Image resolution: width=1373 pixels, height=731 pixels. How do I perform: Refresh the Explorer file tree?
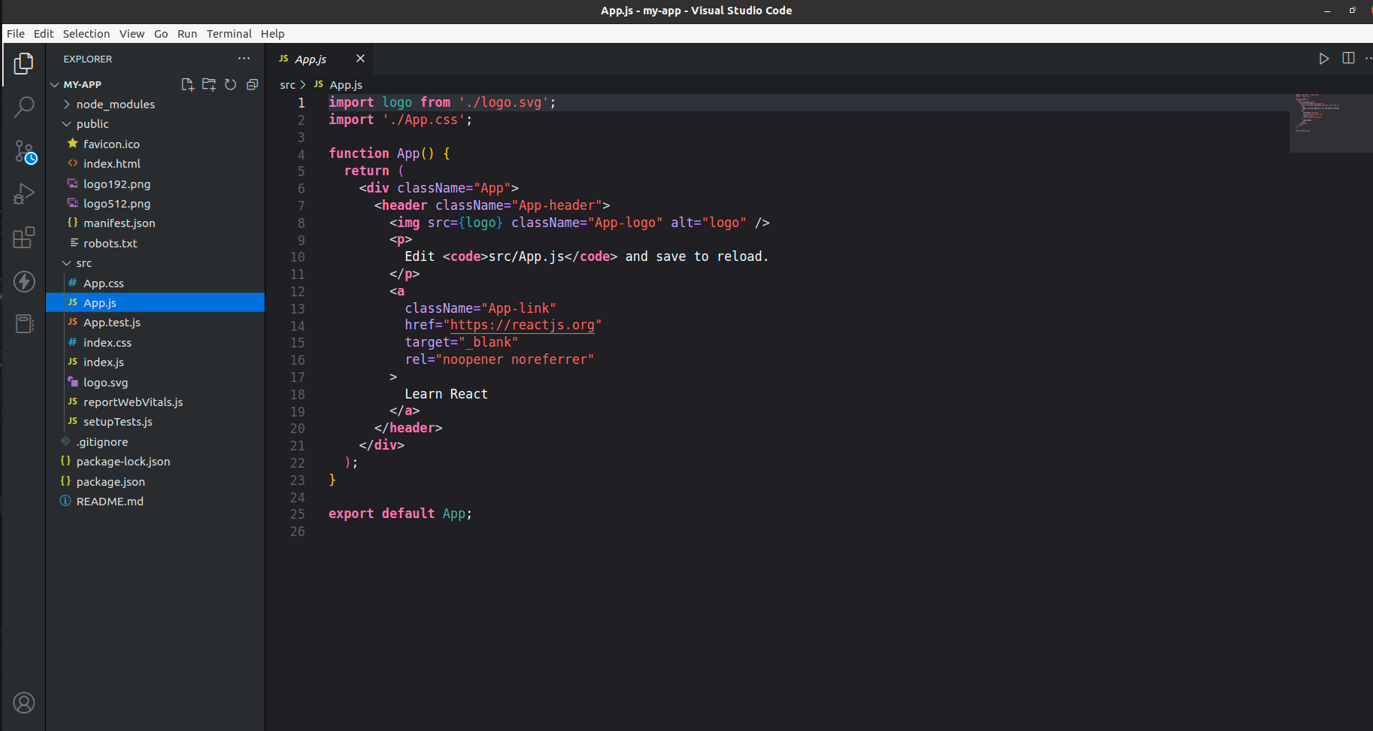click(231, 85)
